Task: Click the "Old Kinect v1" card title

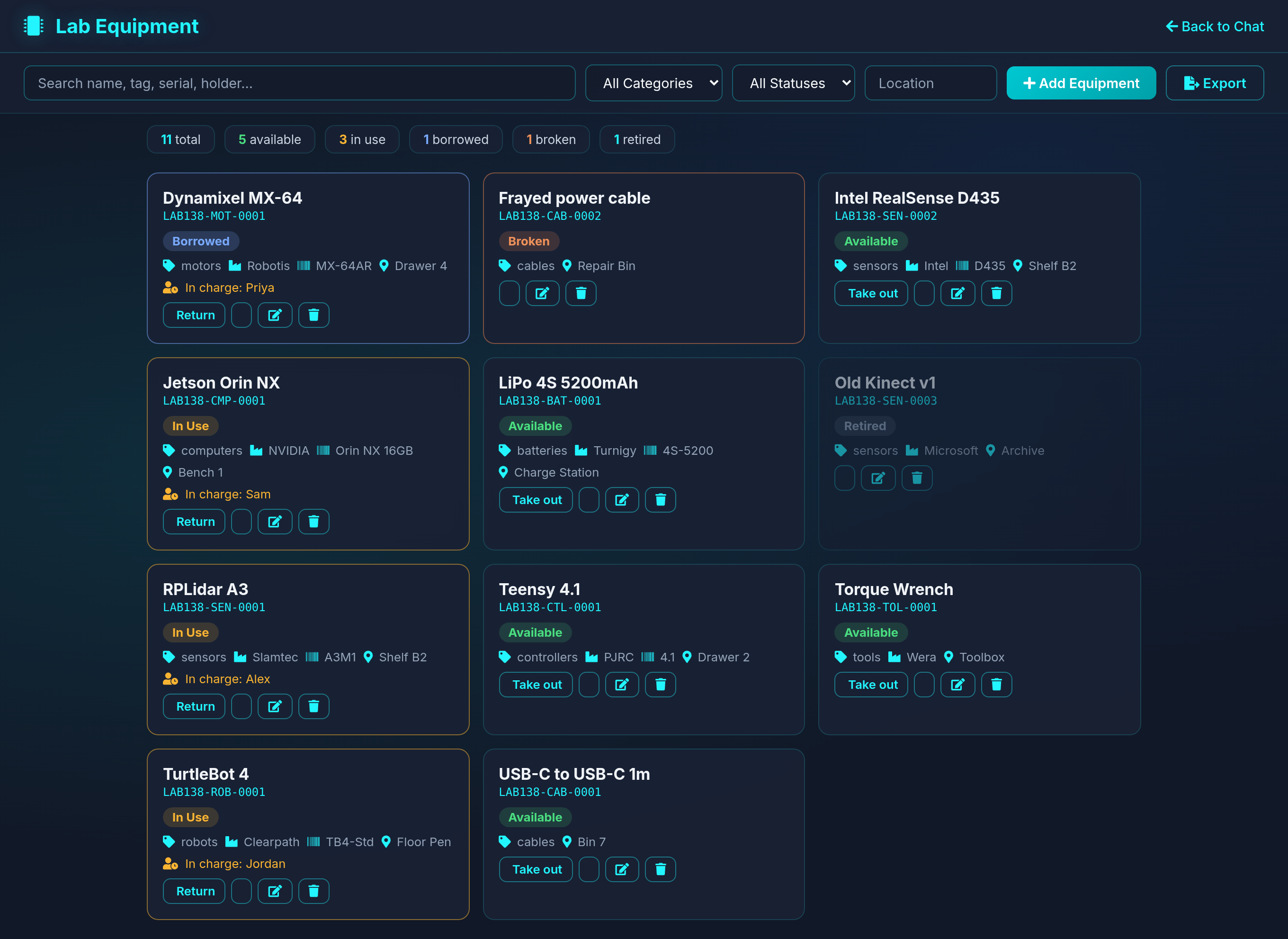Action: tap(885, 382)
